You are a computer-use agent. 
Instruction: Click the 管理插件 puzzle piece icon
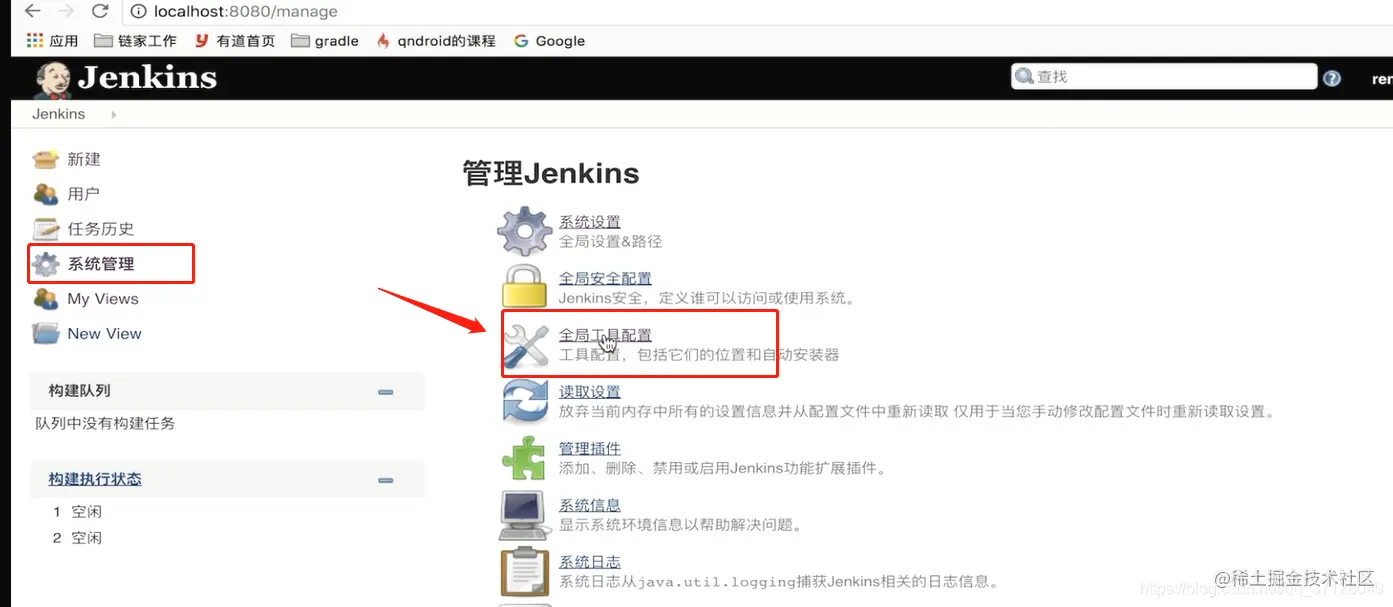point(524,458)
